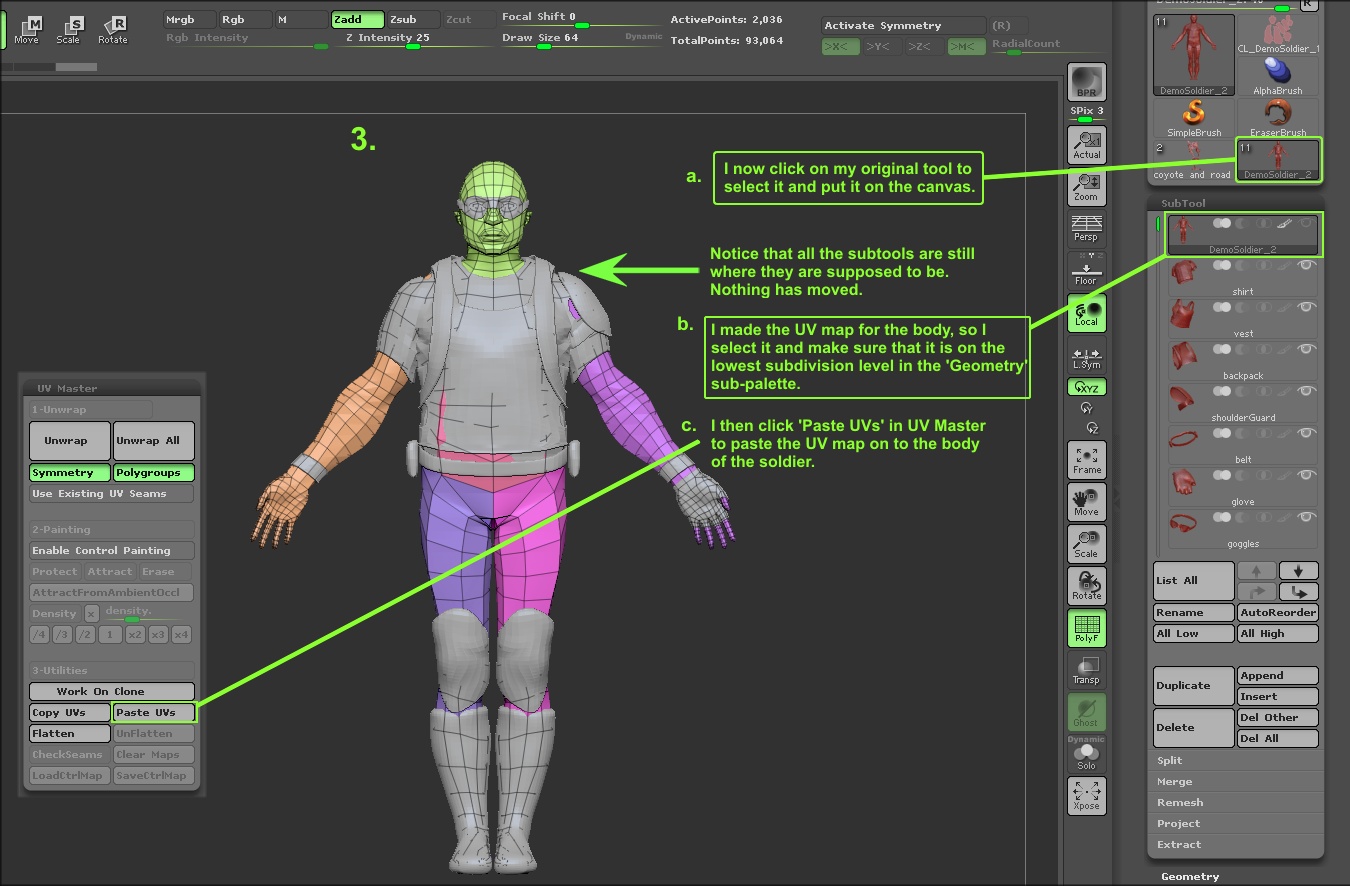The image size is (1350, 886).
Task: Select the CL_DemoSoldier_1 tool thumbnail
Action: coord(1278,34)
